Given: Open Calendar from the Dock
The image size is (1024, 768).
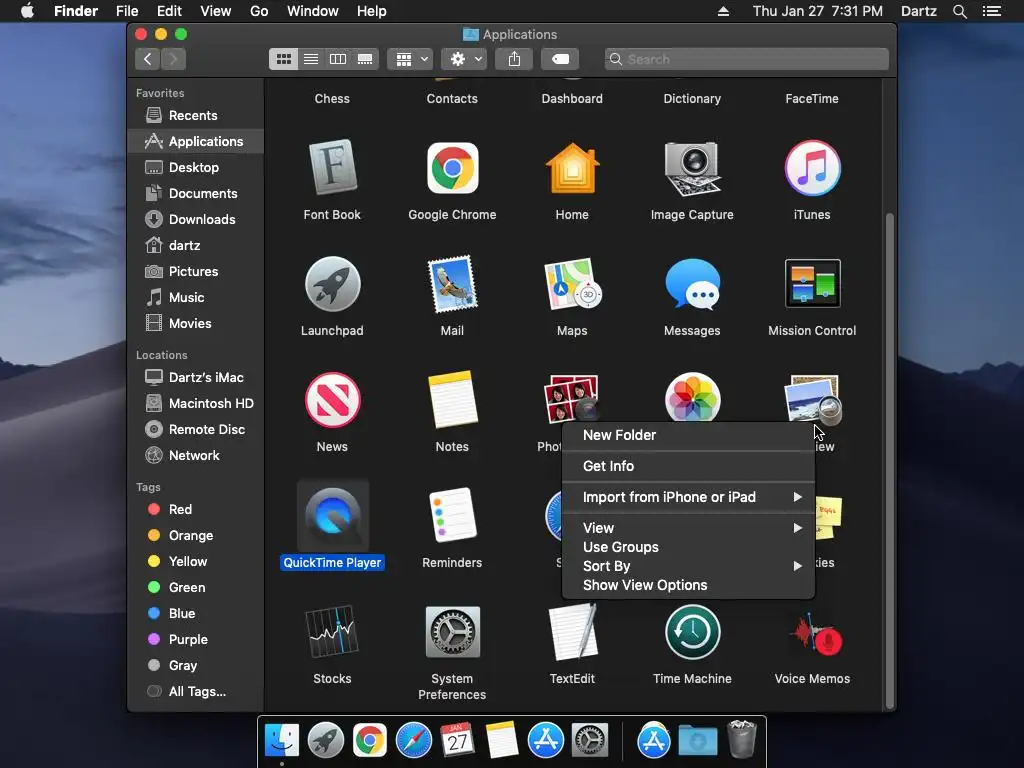Looking at the screenshot, I should [x=457, y=741].
